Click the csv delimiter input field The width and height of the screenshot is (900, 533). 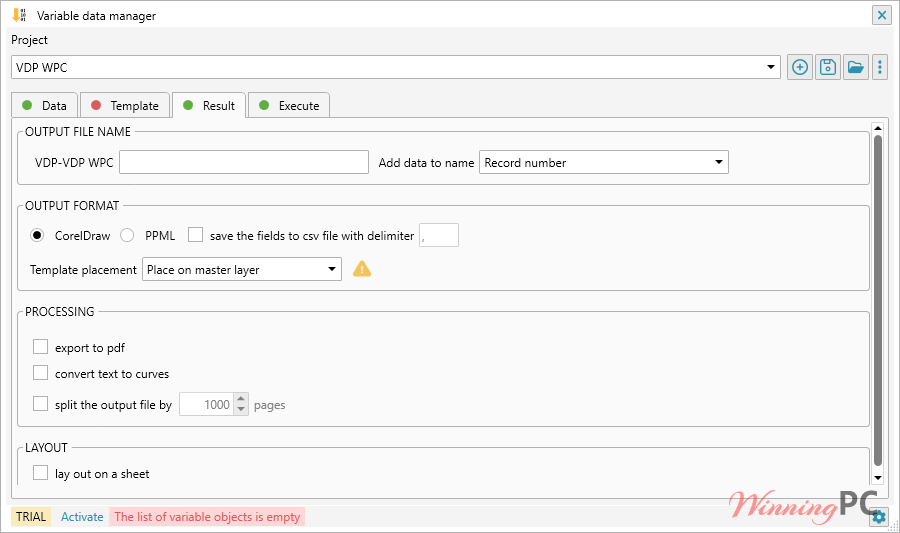point(439,235)
